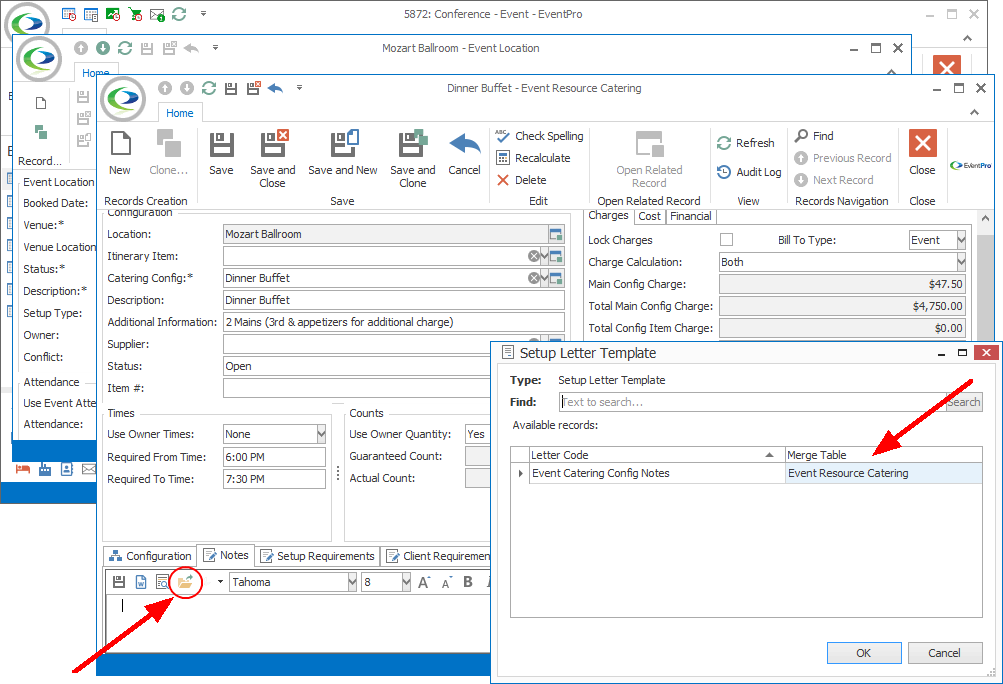Click the Additional Information field

(393, 322)
